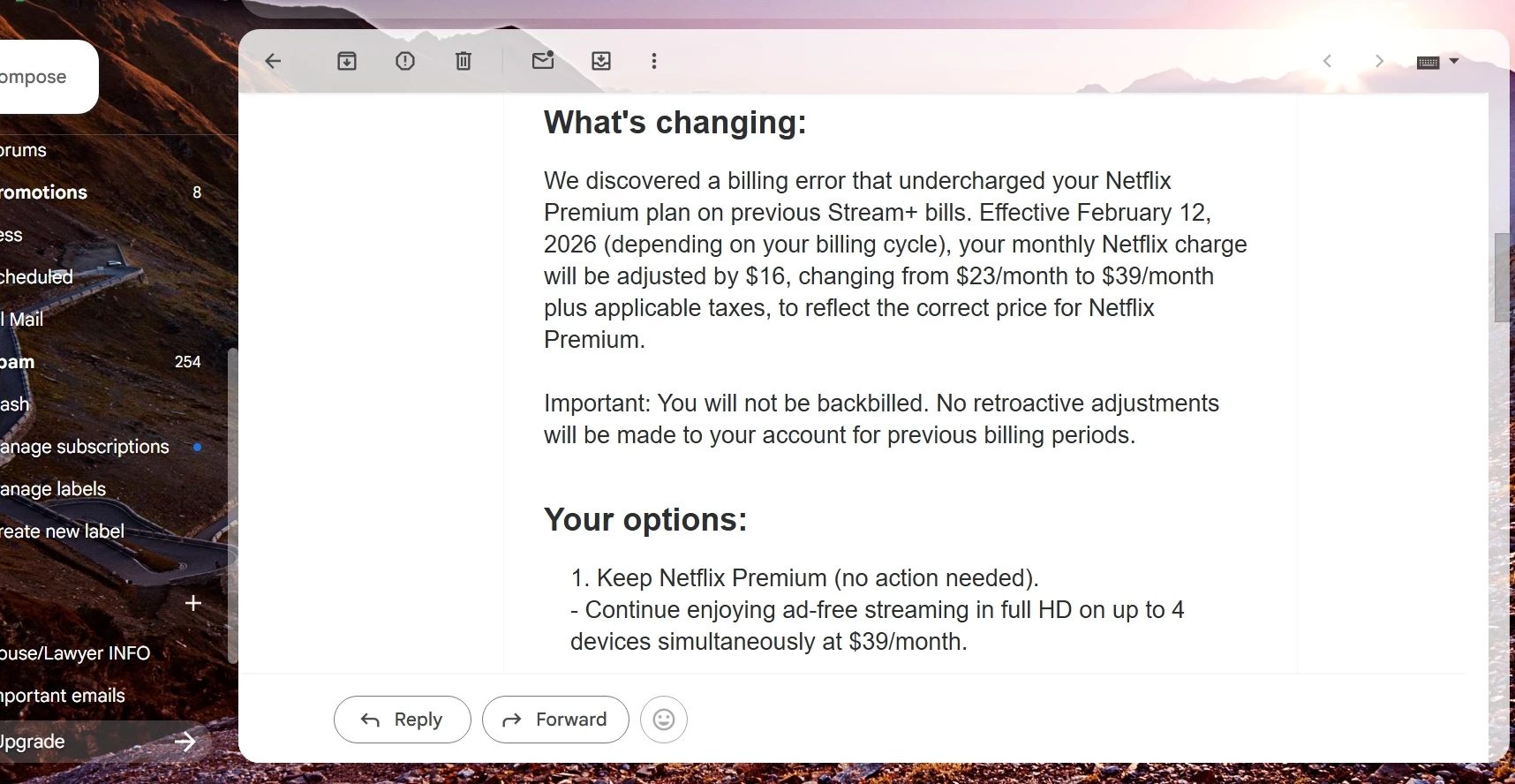
Task: Click the "What's changing:" heading
Action: (x=675, y=122)
